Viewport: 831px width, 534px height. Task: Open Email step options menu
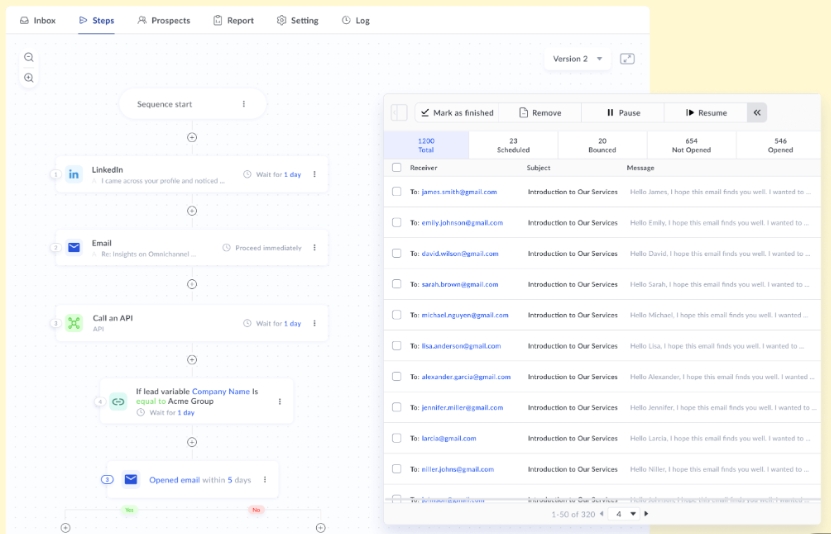[x=314, y=247]
